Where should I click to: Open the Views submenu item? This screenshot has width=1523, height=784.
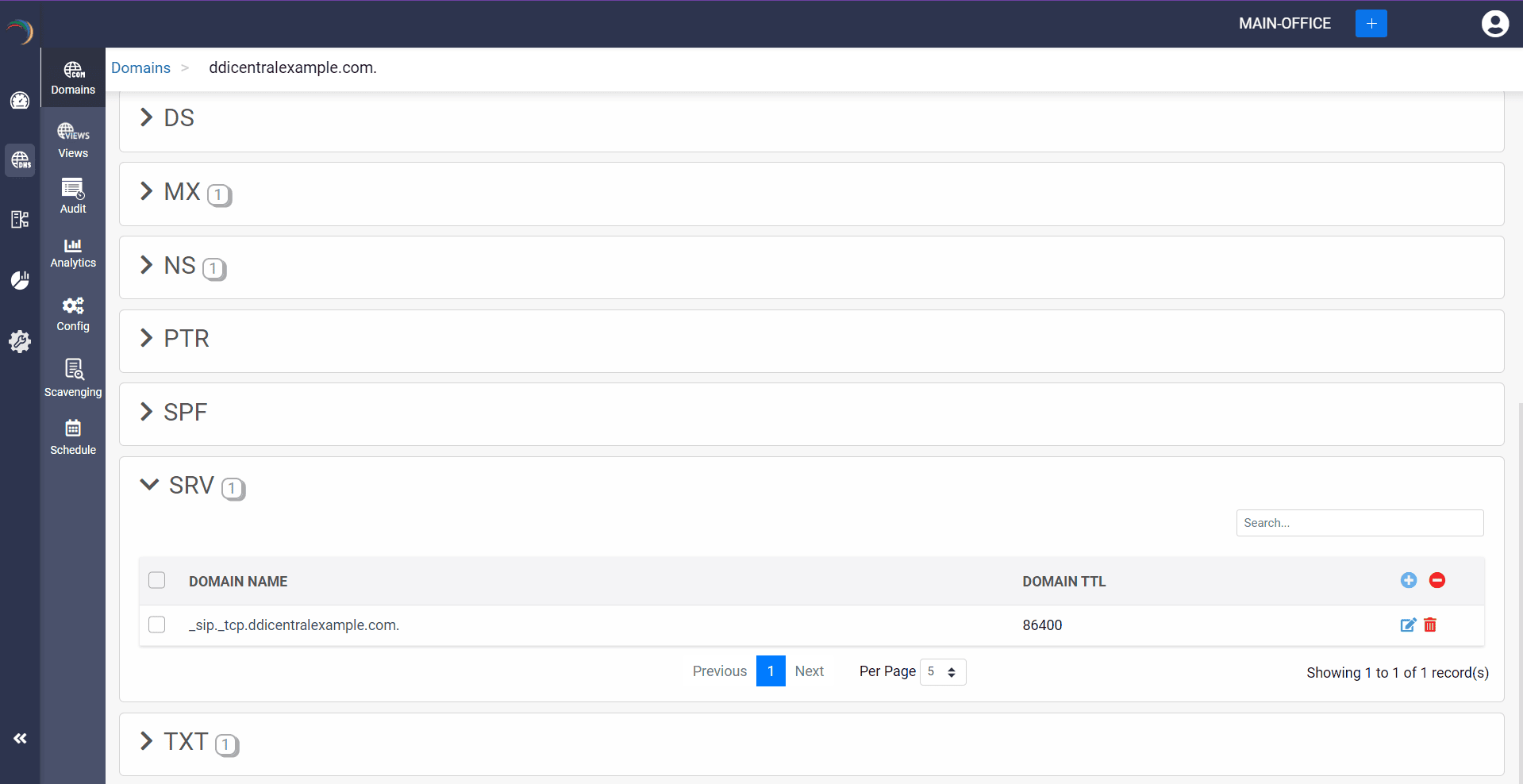tap(73, 141)
